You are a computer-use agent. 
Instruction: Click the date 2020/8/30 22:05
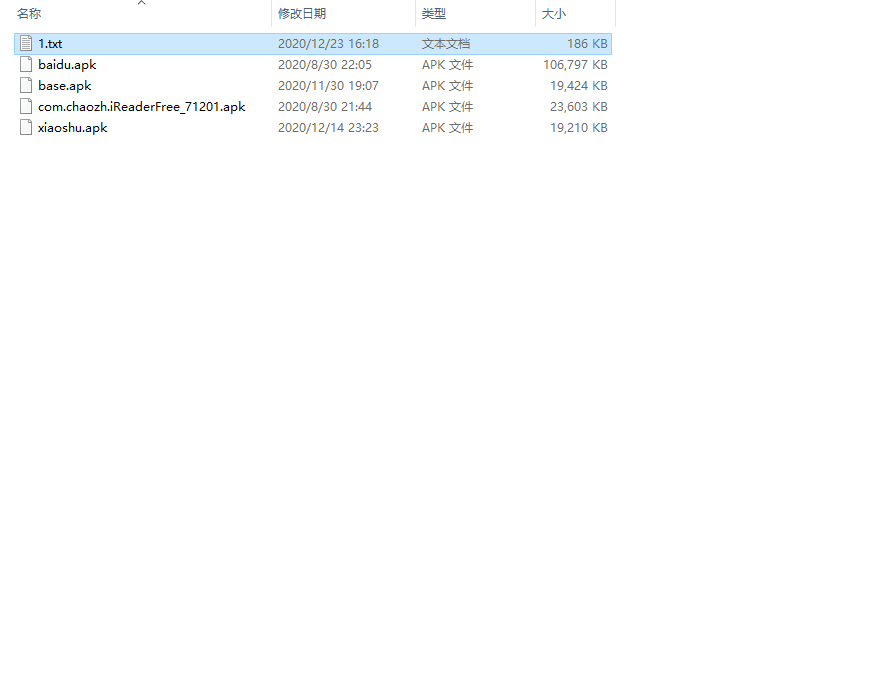coord(325,65)
